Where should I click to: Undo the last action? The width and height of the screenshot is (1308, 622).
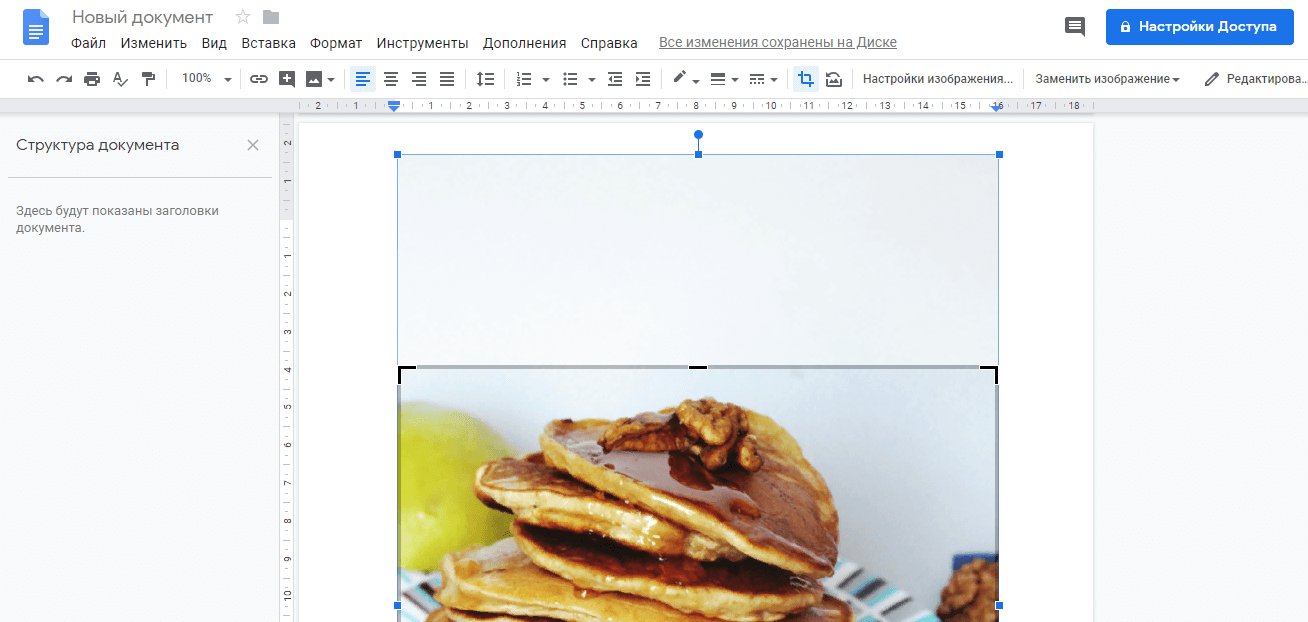[35, 78]
